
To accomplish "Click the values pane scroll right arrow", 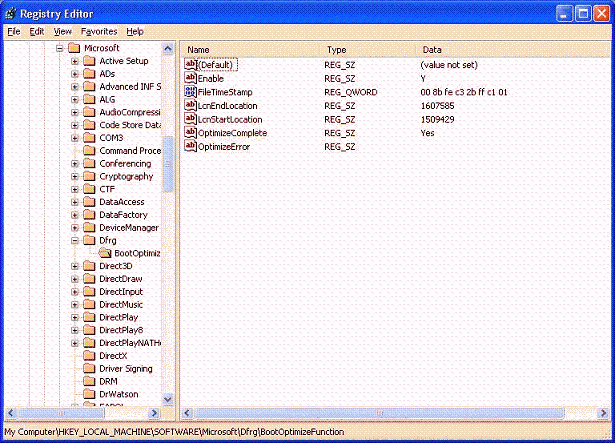I will pyautogui.click(x=603, y=413).
